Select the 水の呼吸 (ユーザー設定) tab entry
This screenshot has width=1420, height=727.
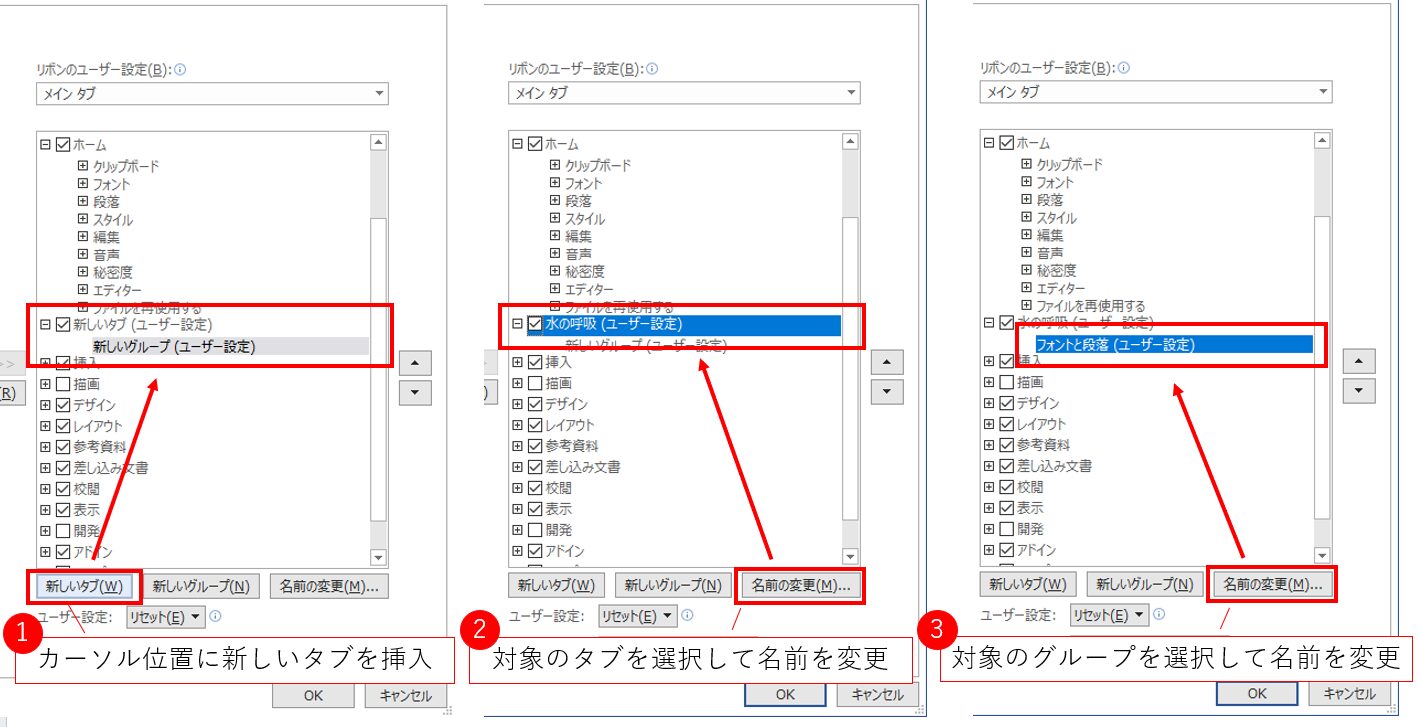click(614, 325)
